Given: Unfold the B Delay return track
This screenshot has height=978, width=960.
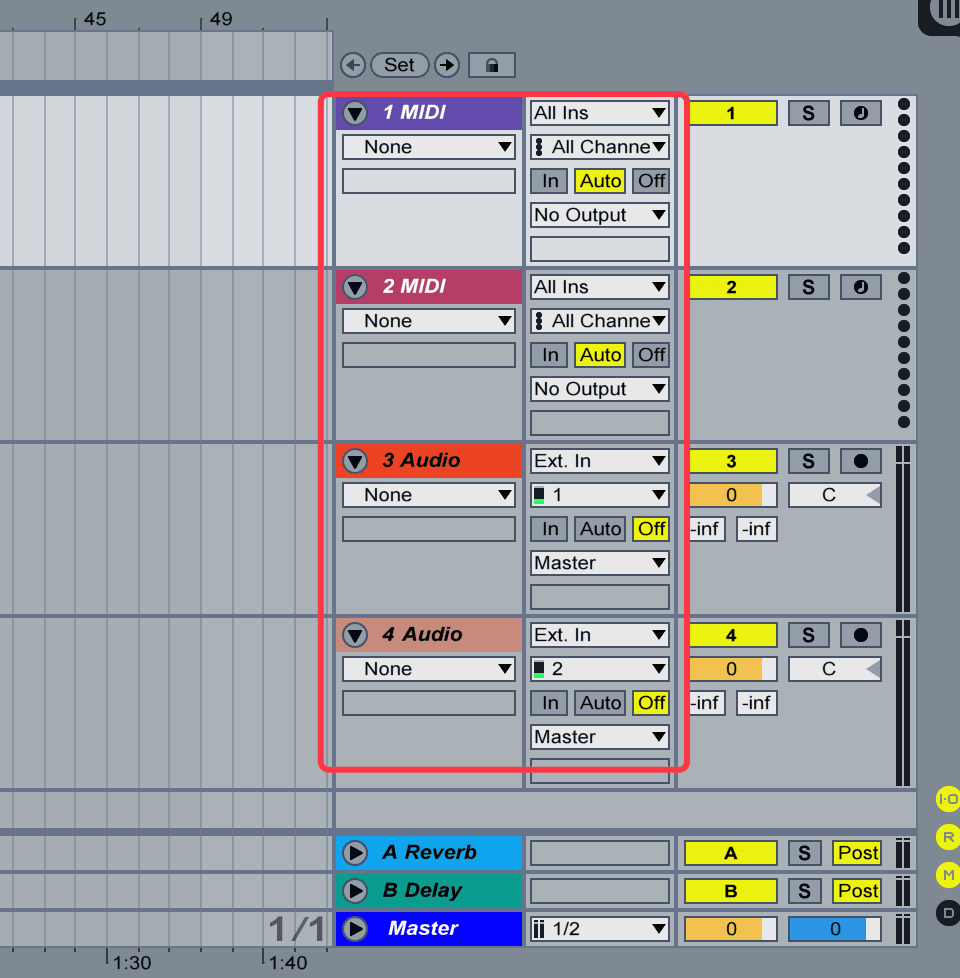Looking at the screenshot, I should 355,891.
